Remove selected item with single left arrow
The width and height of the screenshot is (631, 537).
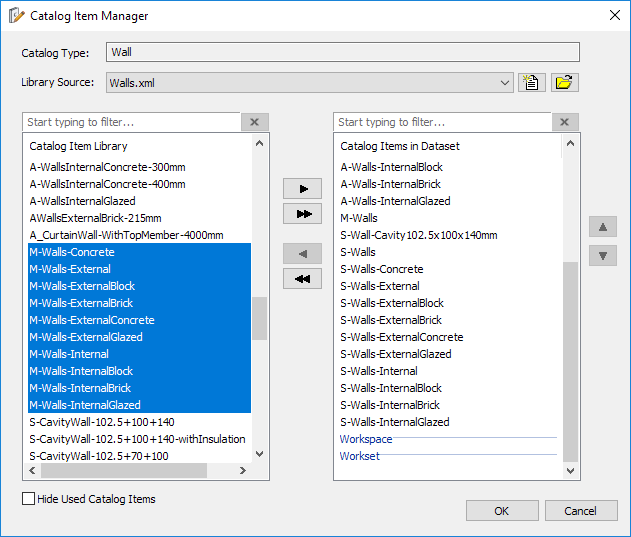point(302,254)
